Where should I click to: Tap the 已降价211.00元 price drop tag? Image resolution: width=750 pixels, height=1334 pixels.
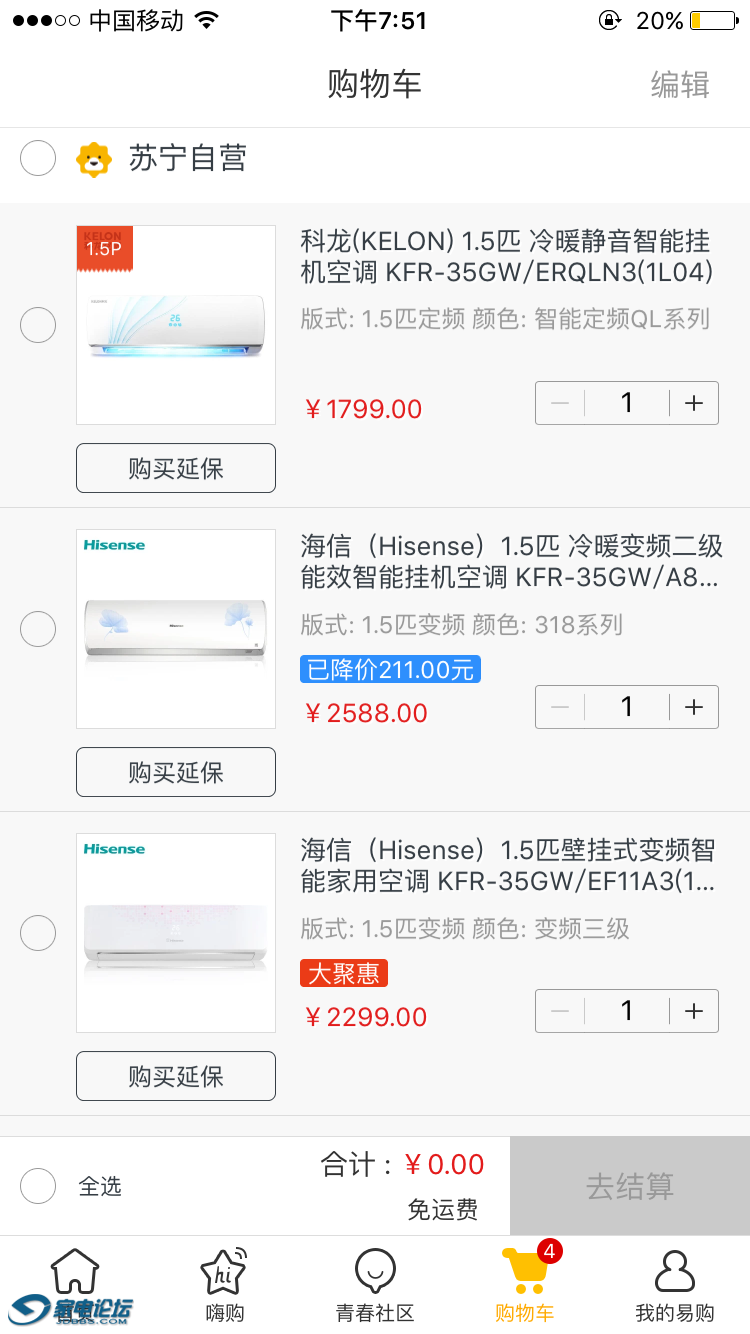pos(390,670)
